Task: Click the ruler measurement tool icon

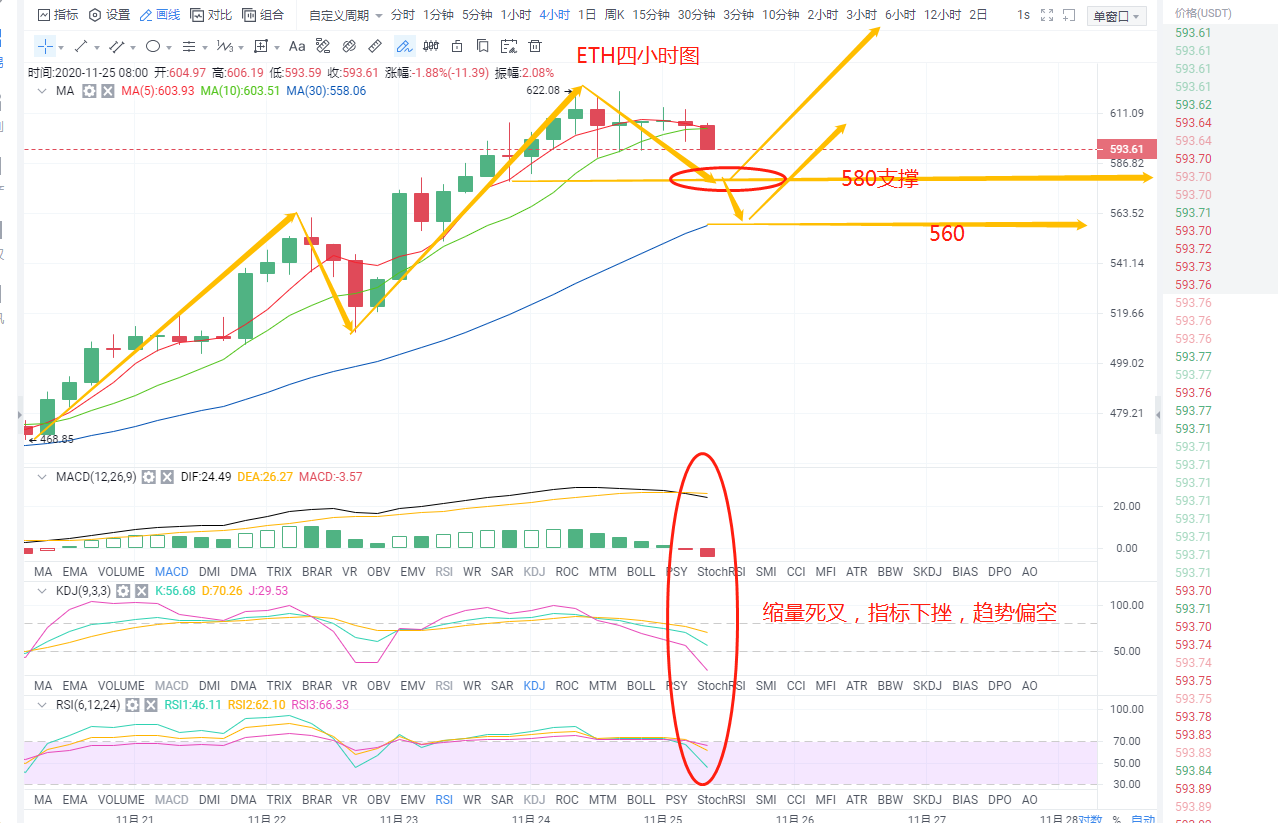Action: tap(375, 46)
